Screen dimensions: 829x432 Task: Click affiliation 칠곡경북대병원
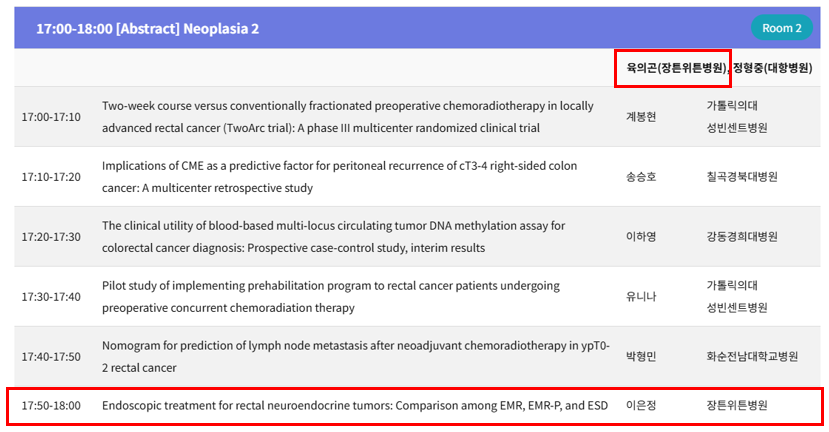(x=742, y=177)
